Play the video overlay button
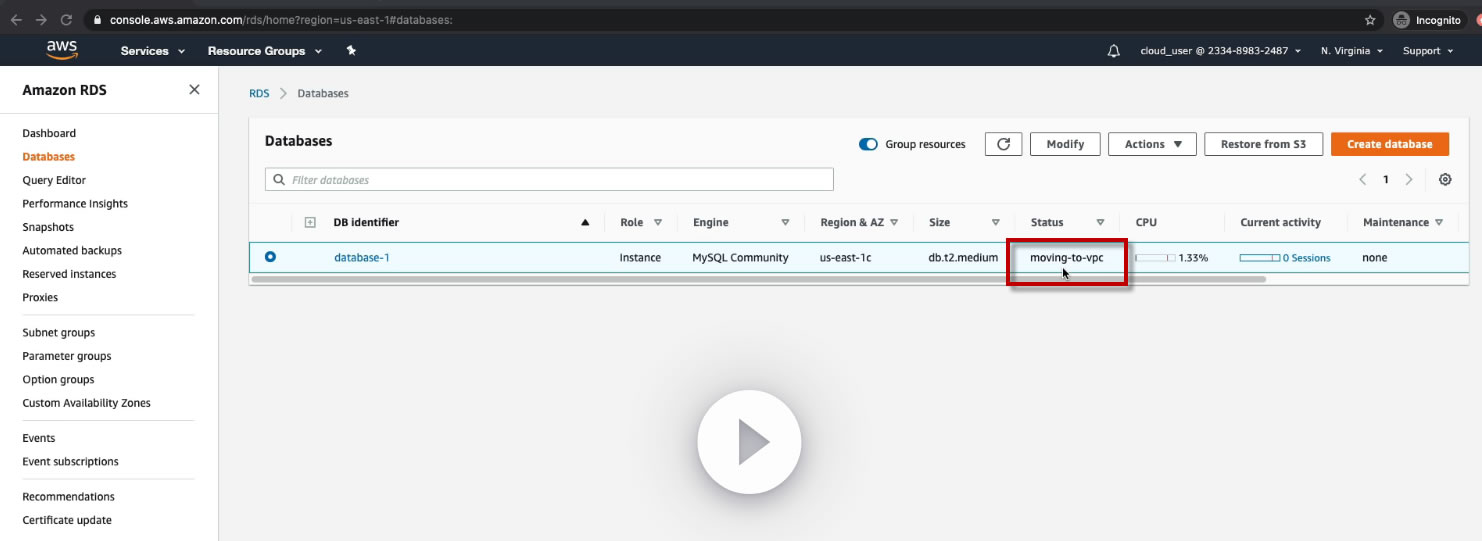The image size is (1482, 541). (x=749, y=442)
